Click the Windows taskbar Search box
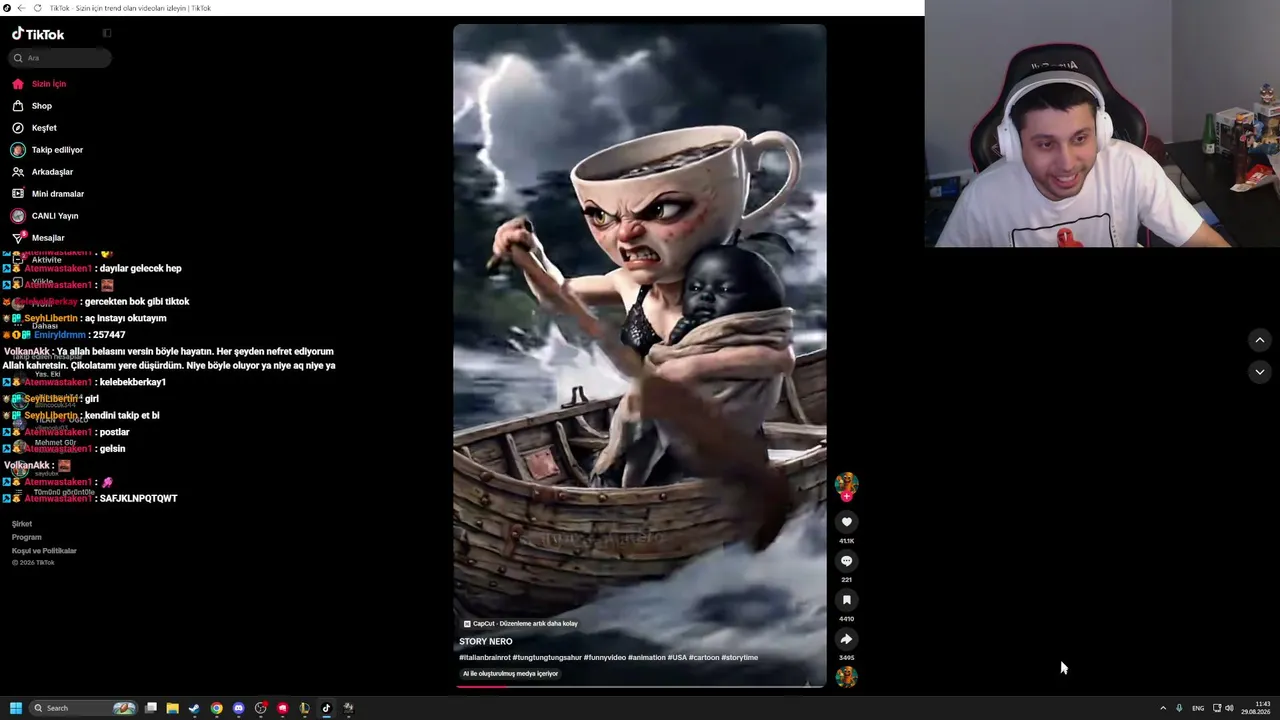Image resolution: width=1280 pixels, height=720 pixels. click(84, 708)
